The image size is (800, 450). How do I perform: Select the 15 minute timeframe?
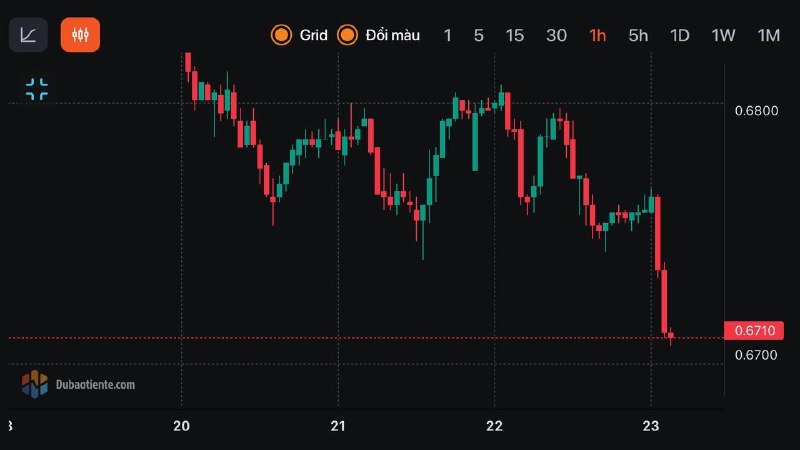click(x=515, y=36)
